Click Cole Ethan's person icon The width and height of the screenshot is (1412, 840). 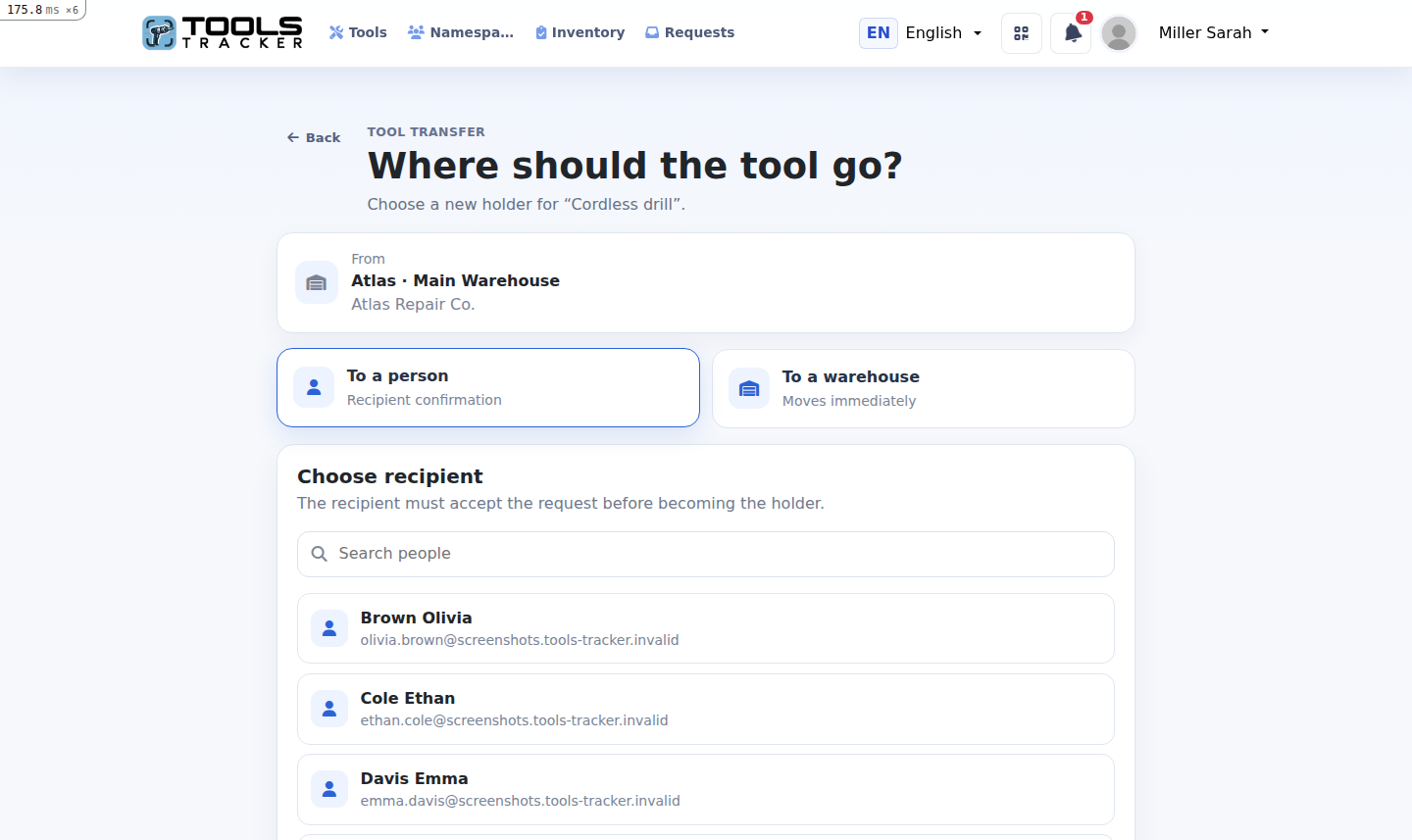(329, 709)
